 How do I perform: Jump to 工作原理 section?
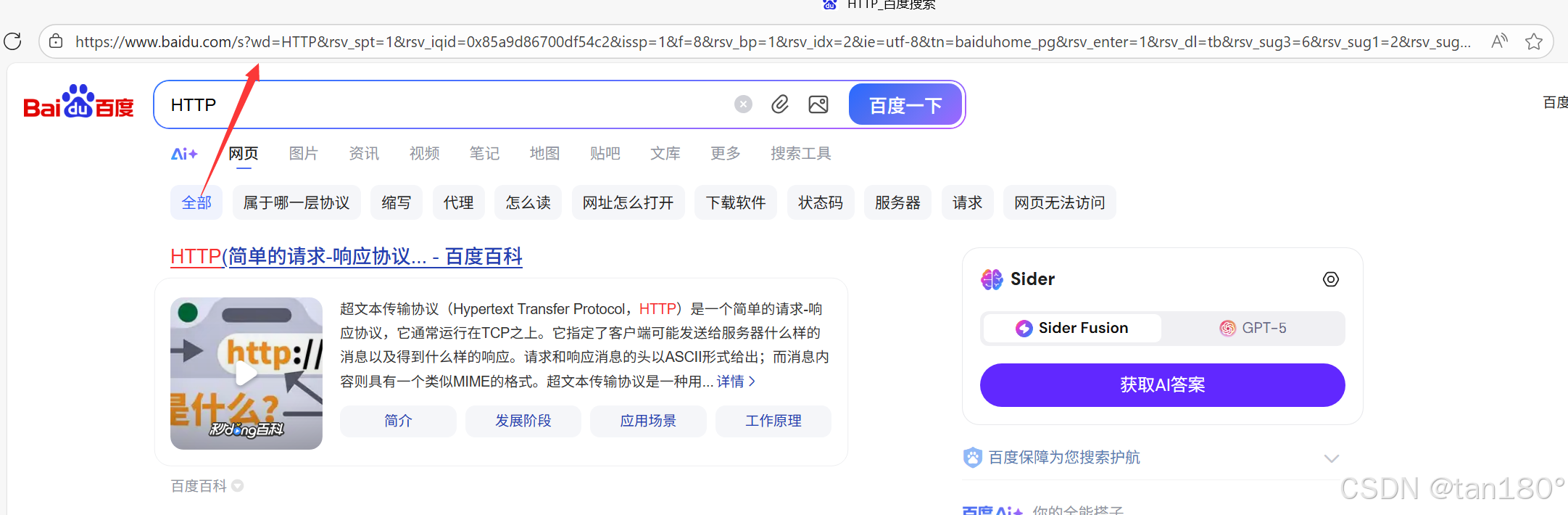(773, 421)
